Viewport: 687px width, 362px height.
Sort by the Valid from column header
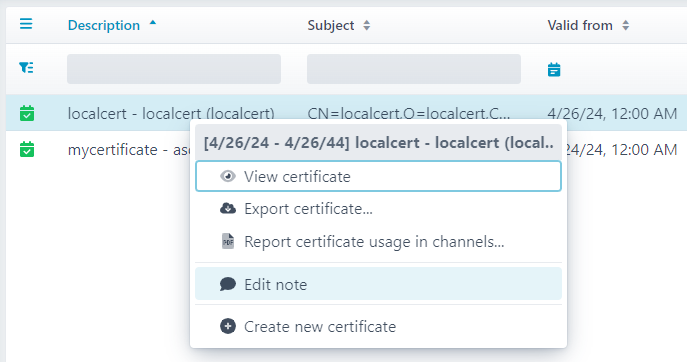coord(580,25)
